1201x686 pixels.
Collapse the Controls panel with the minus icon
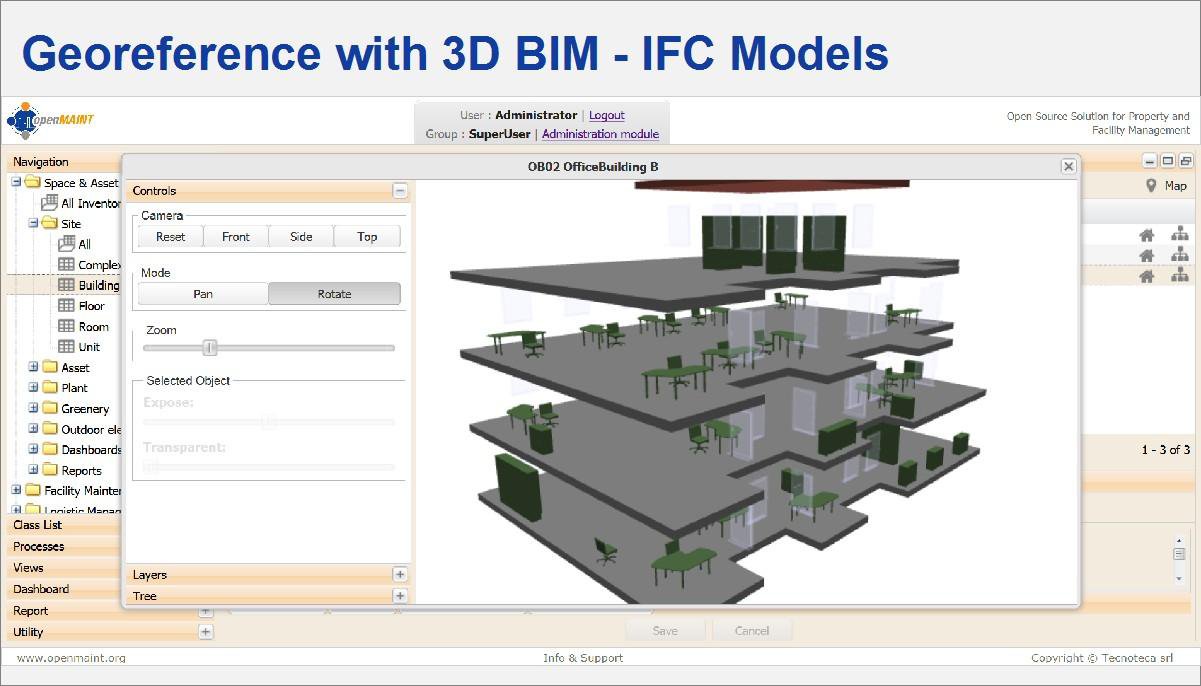click(399, 190)
